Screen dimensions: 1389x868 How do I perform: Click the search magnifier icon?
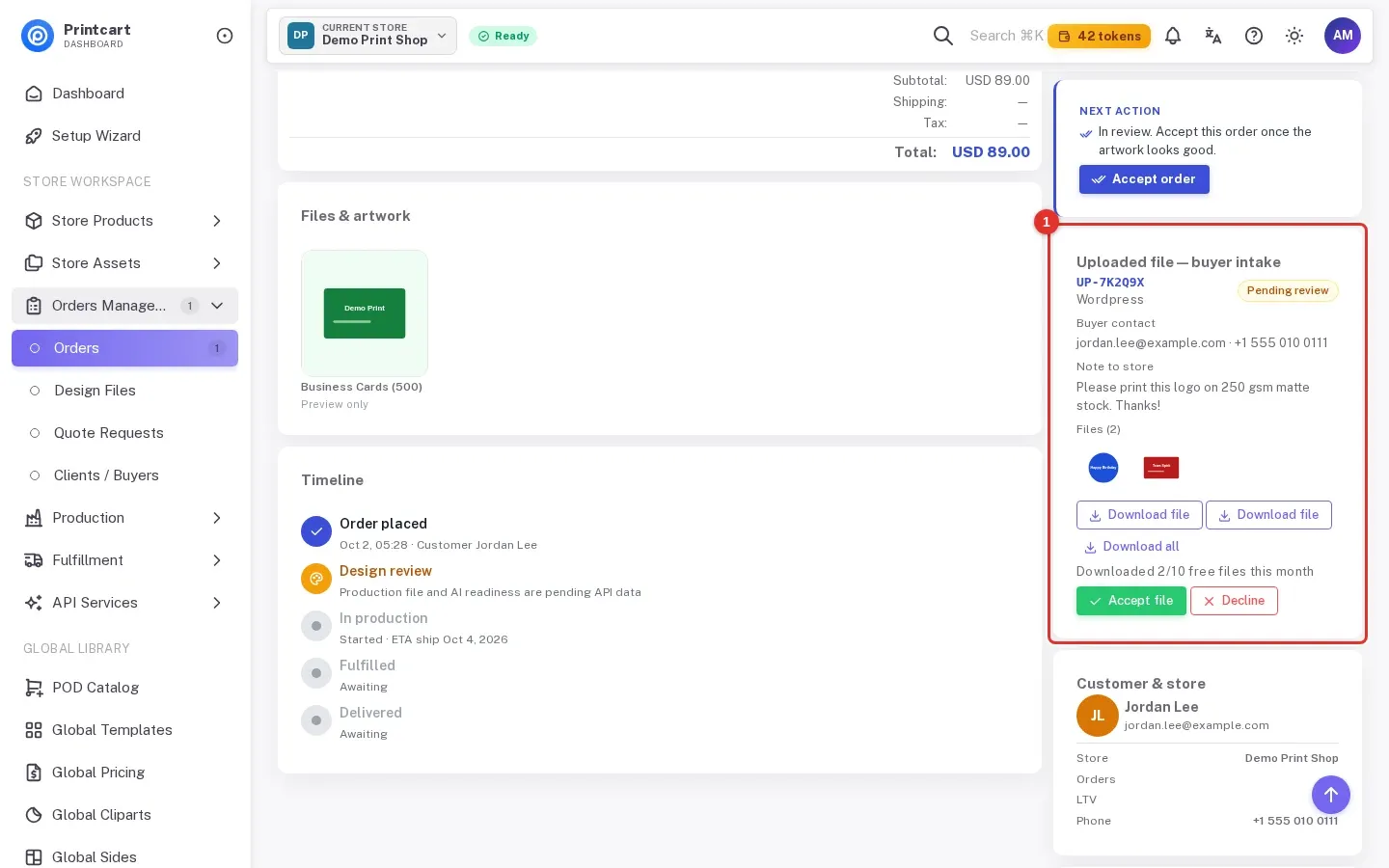(943, 36)
